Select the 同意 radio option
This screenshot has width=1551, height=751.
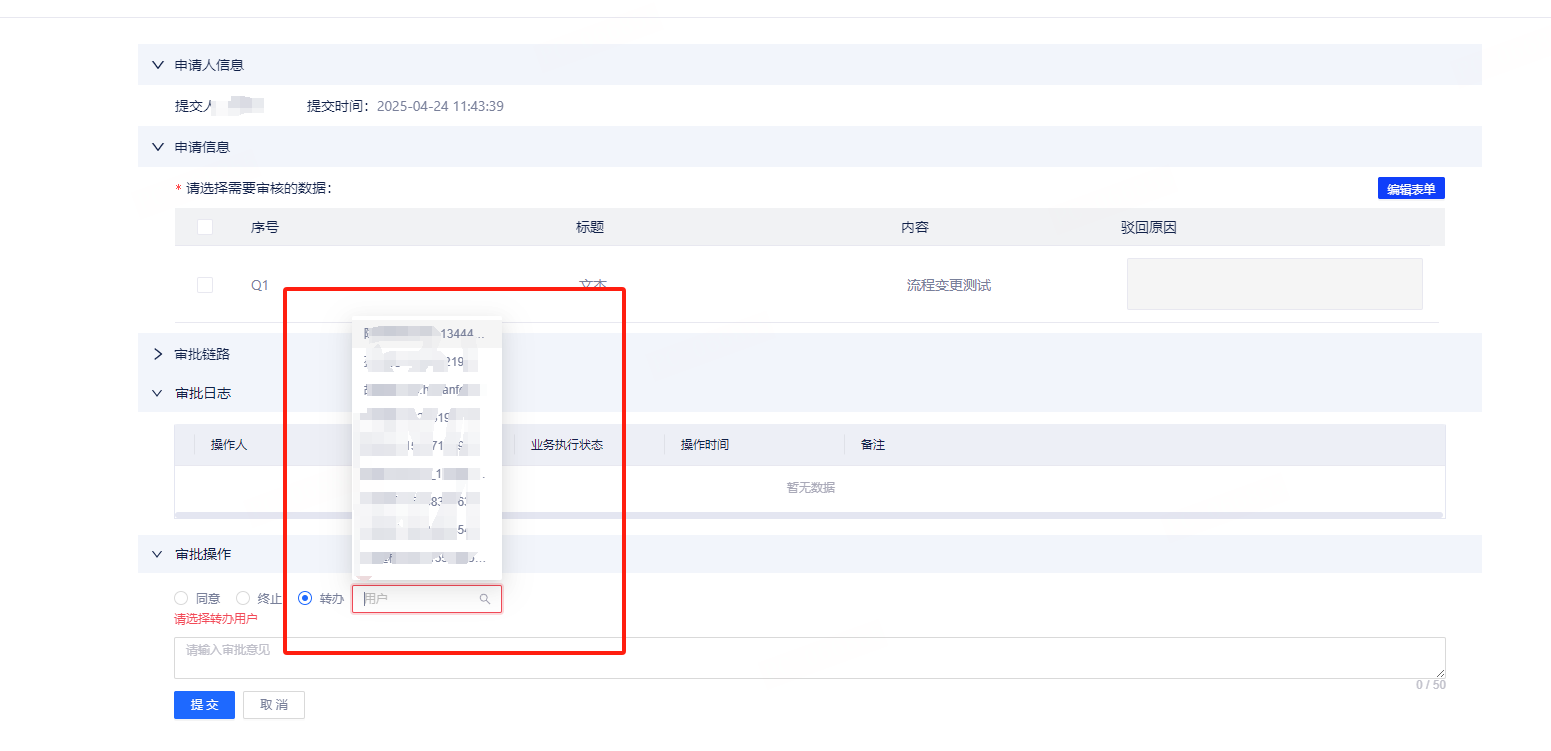click(x=181, y=598)
